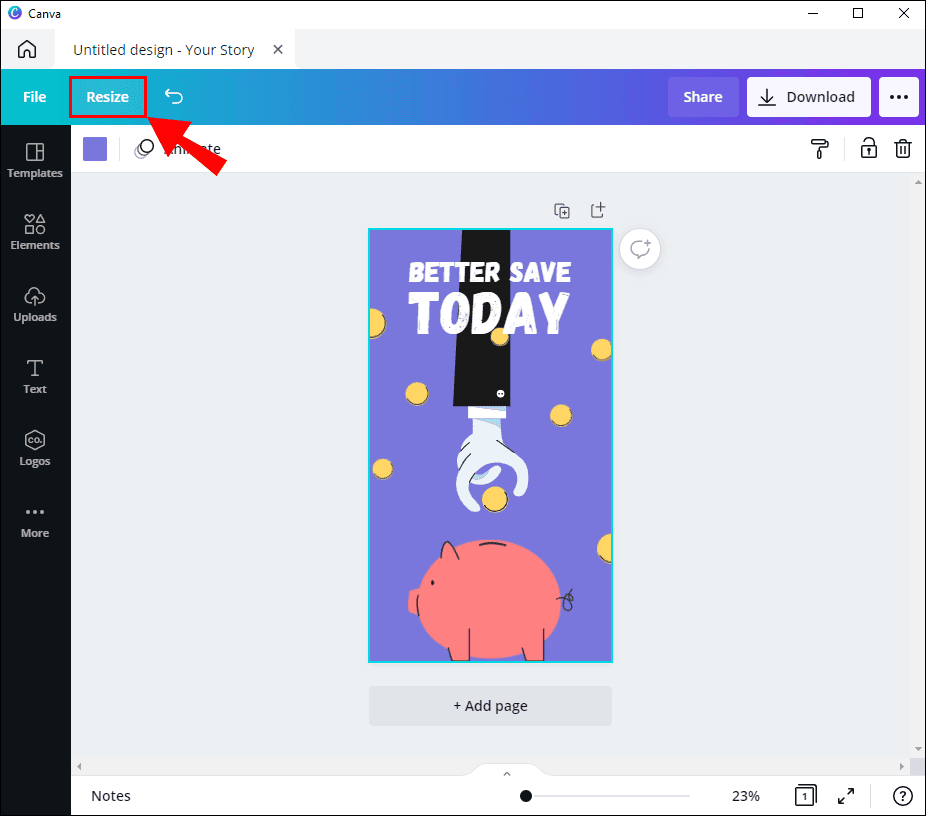Select the purple background color swatch

[x=94, y=148]
